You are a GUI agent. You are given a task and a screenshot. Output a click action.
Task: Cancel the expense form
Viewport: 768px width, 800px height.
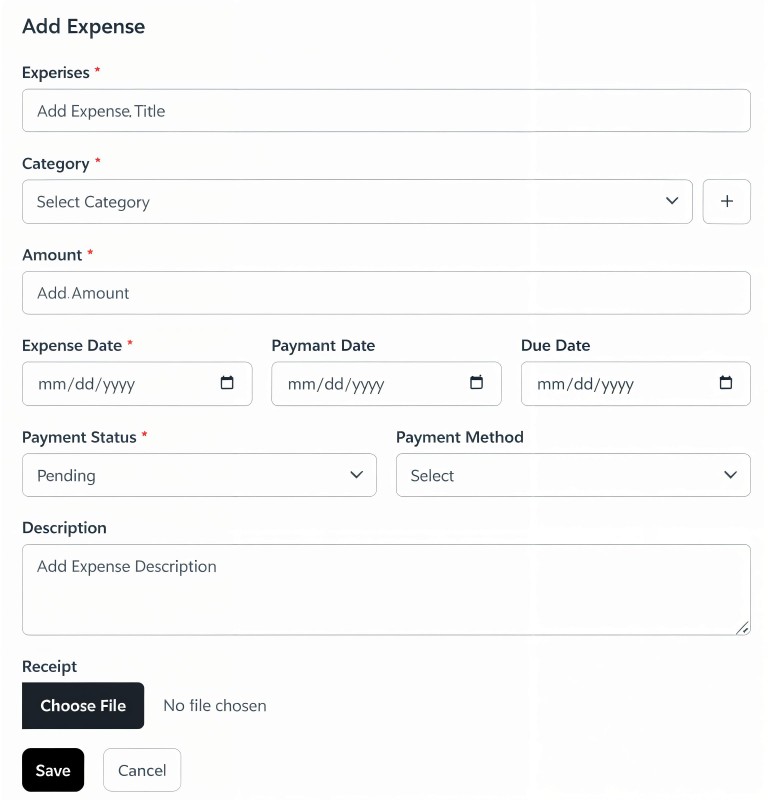(x=142, y=770)
